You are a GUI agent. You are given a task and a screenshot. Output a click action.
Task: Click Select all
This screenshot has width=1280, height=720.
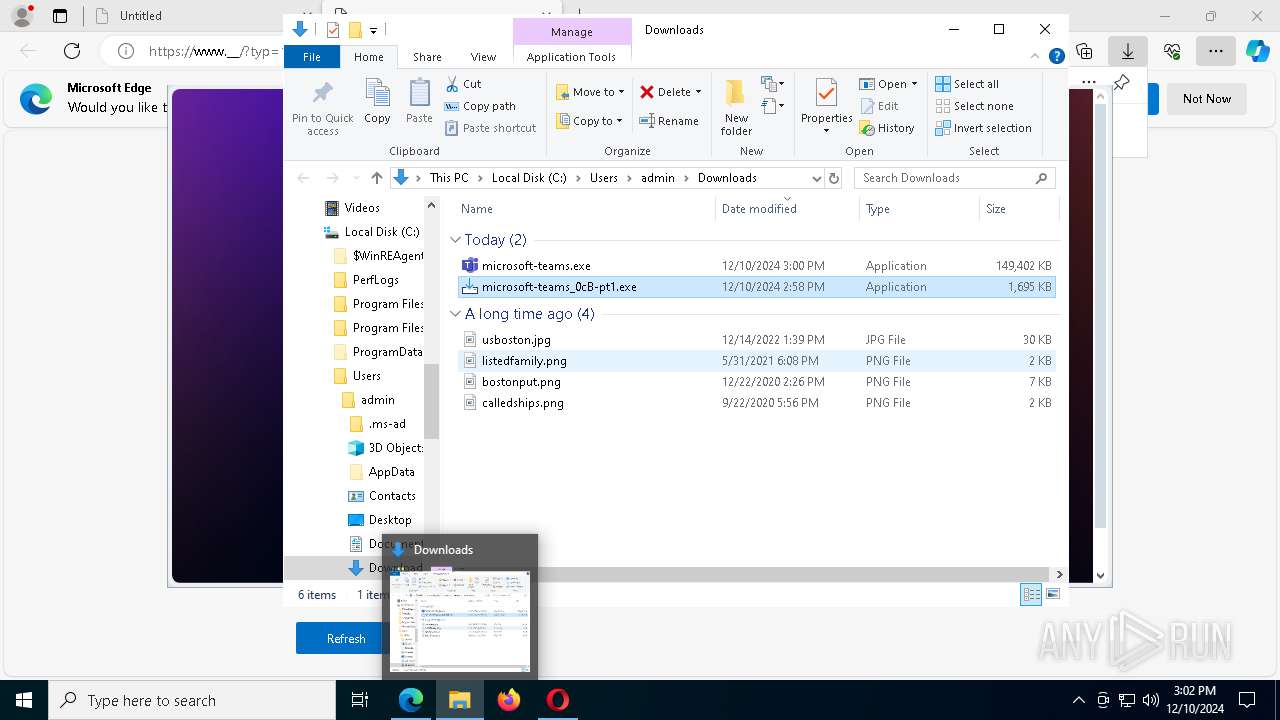[x=967, y=84]
